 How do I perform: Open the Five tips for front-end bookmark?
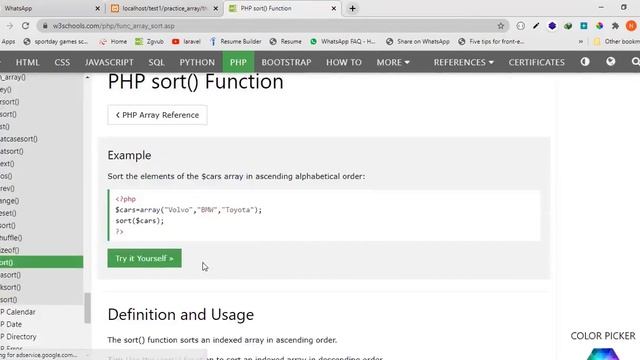[491, 42]
